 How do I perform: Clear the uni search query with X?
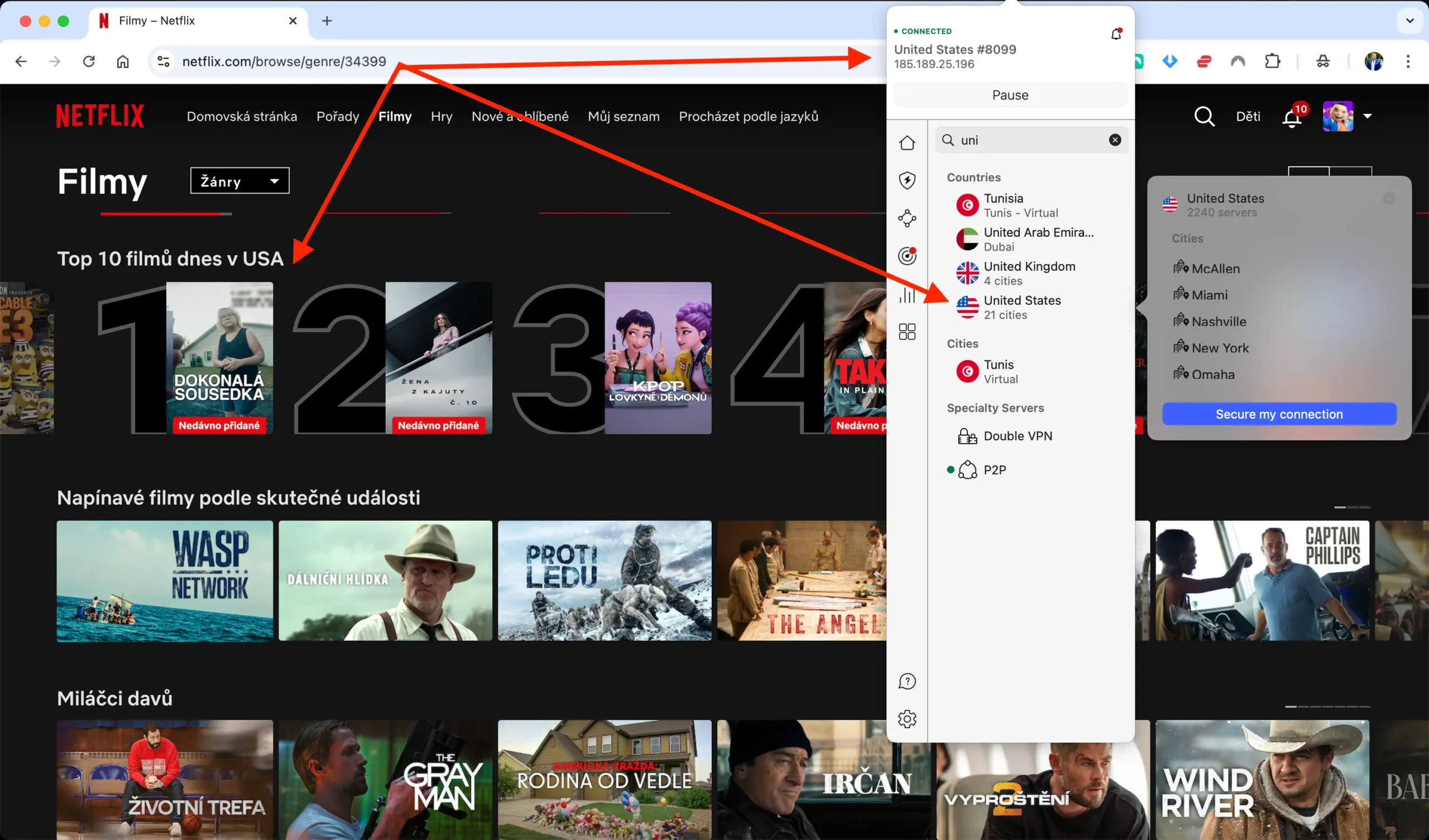1114,140
